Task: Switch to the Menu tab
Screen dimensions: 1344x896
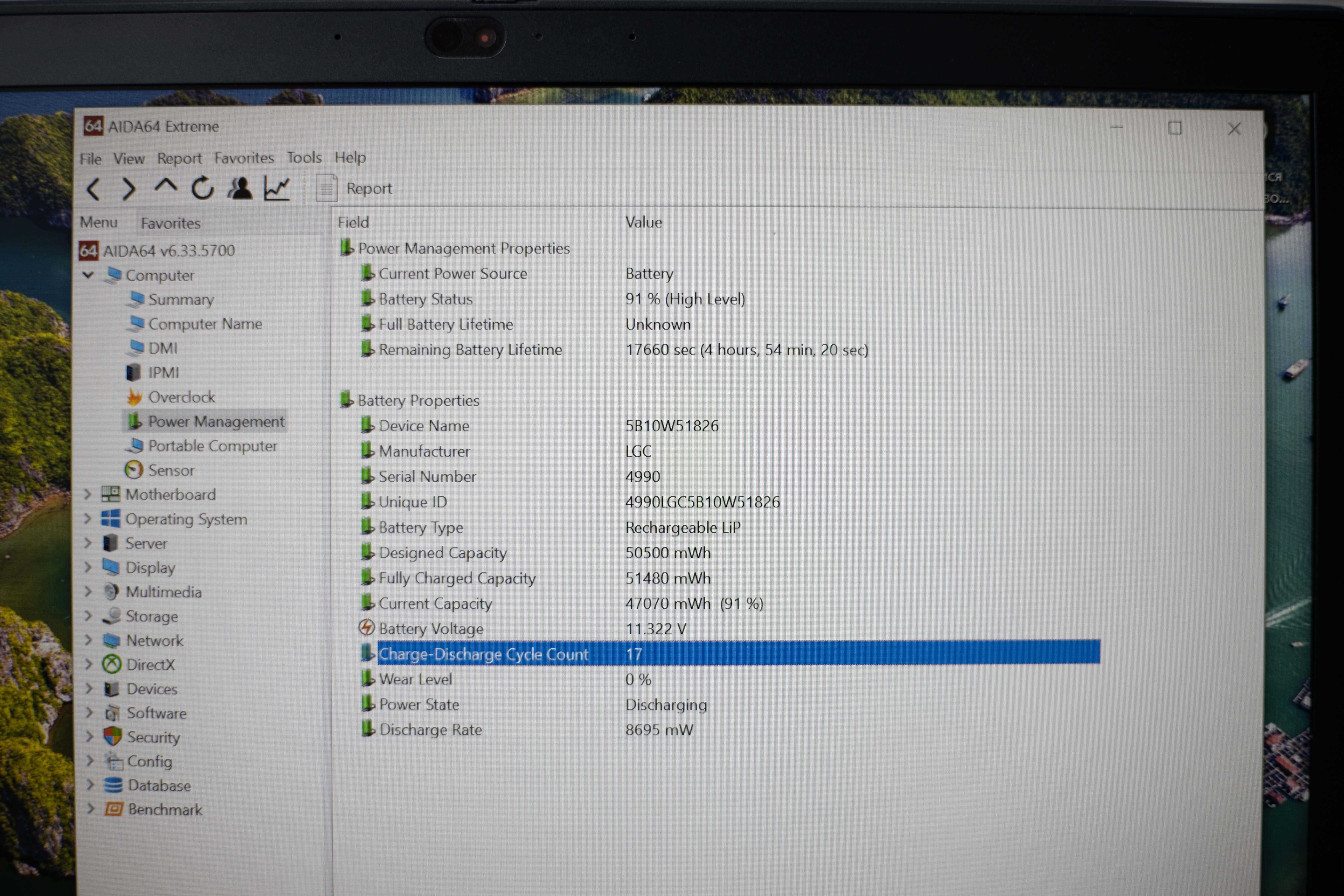Action: pyautogui.click(x=99, y=222)
